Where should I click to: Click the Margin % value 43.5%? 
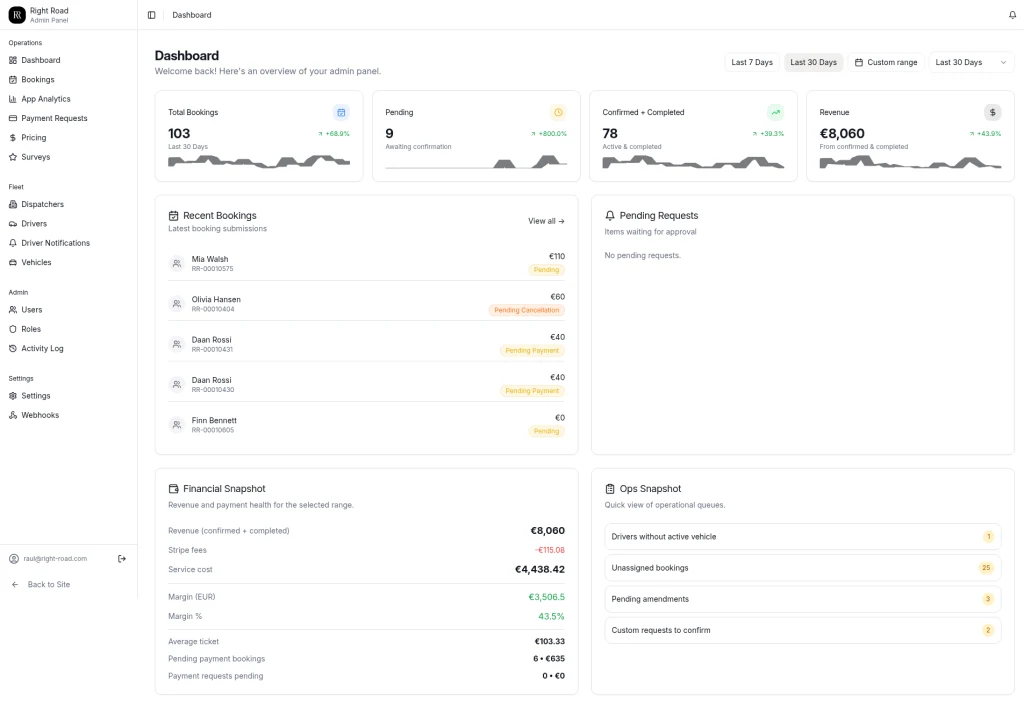click(x=551, y=617)
